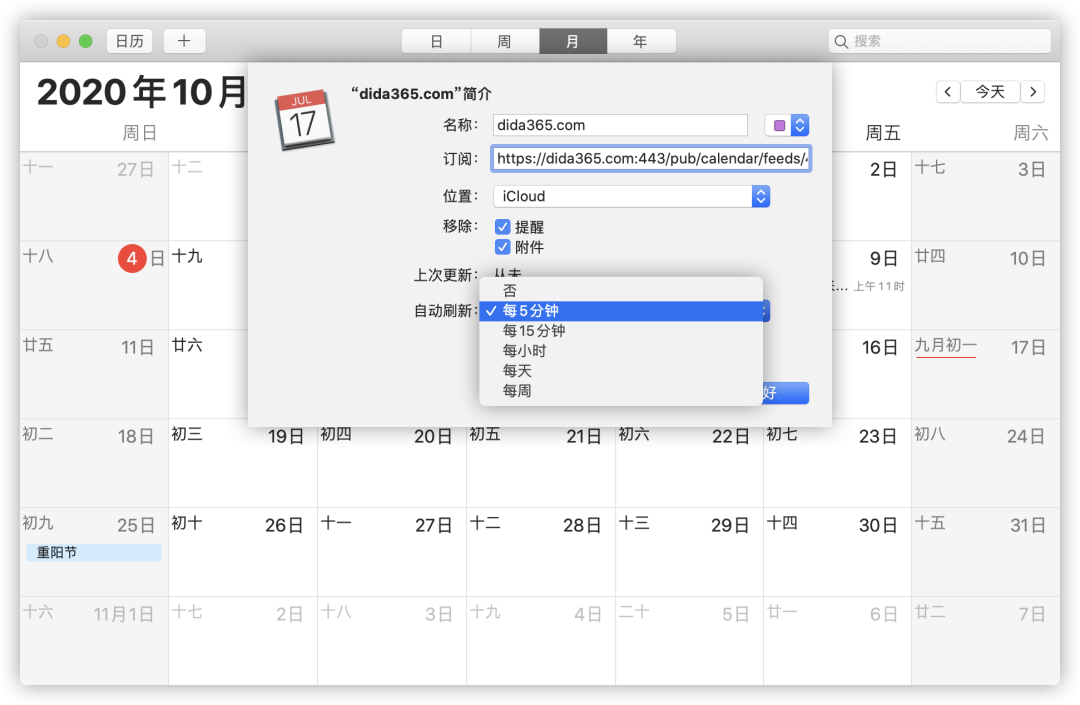
Task: Select the 18日 day cell
Action: [94, 463]
